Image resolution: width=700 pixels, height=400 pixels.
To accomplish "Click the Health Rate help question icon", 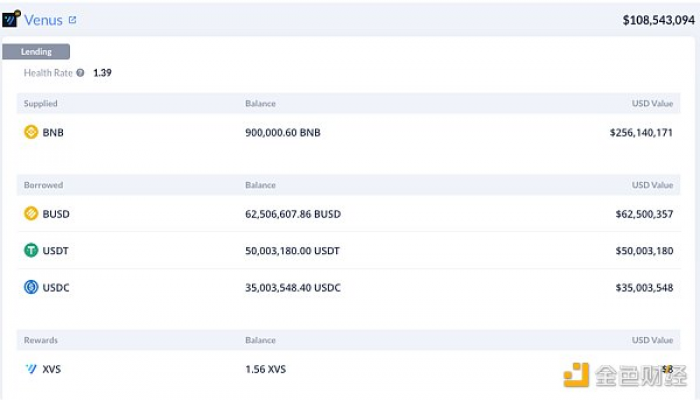I will pyautogui.click(x=80, y=73).
